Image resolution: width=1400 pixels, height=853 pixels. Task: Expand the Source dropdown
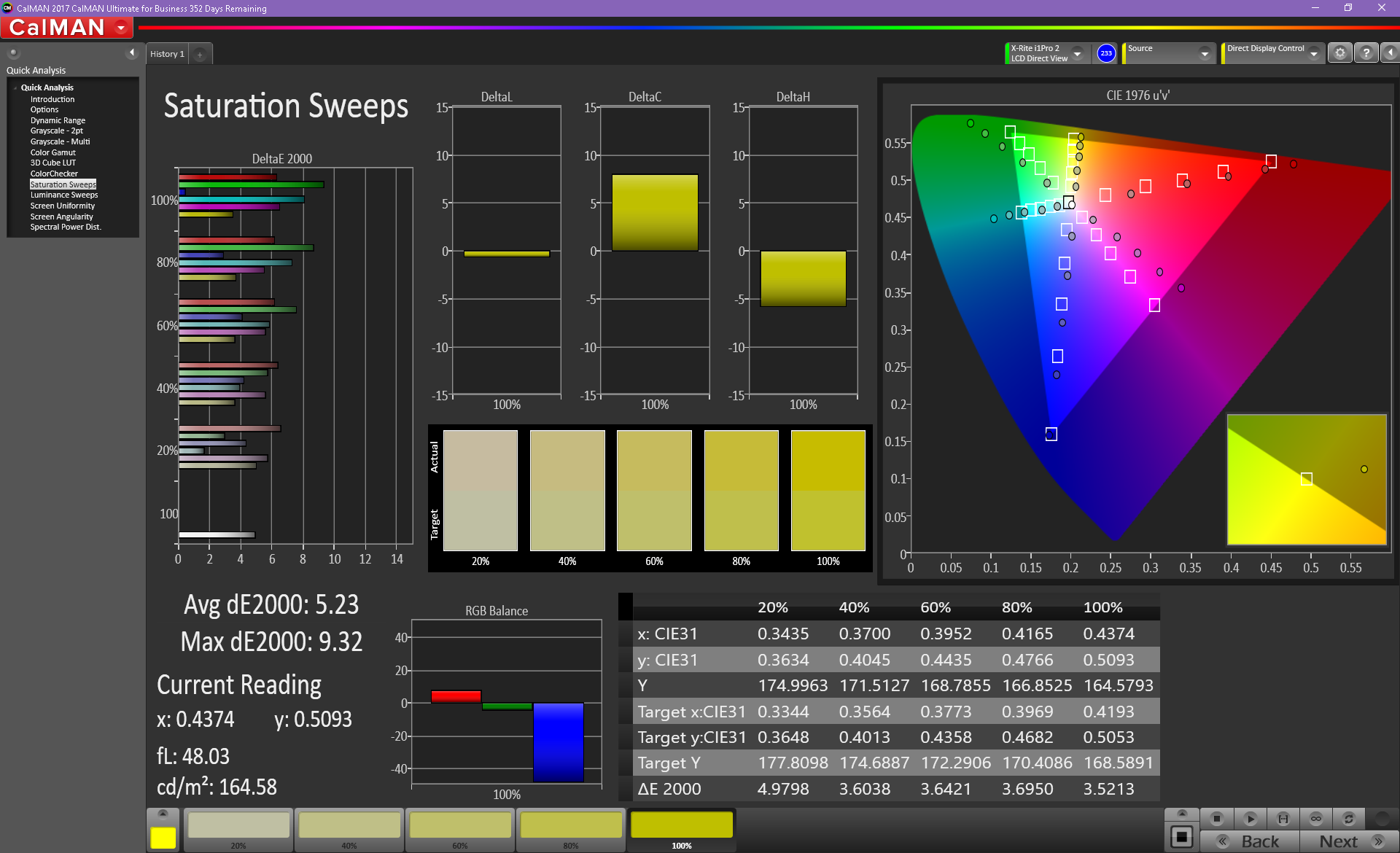click(x=1205, y=53)
